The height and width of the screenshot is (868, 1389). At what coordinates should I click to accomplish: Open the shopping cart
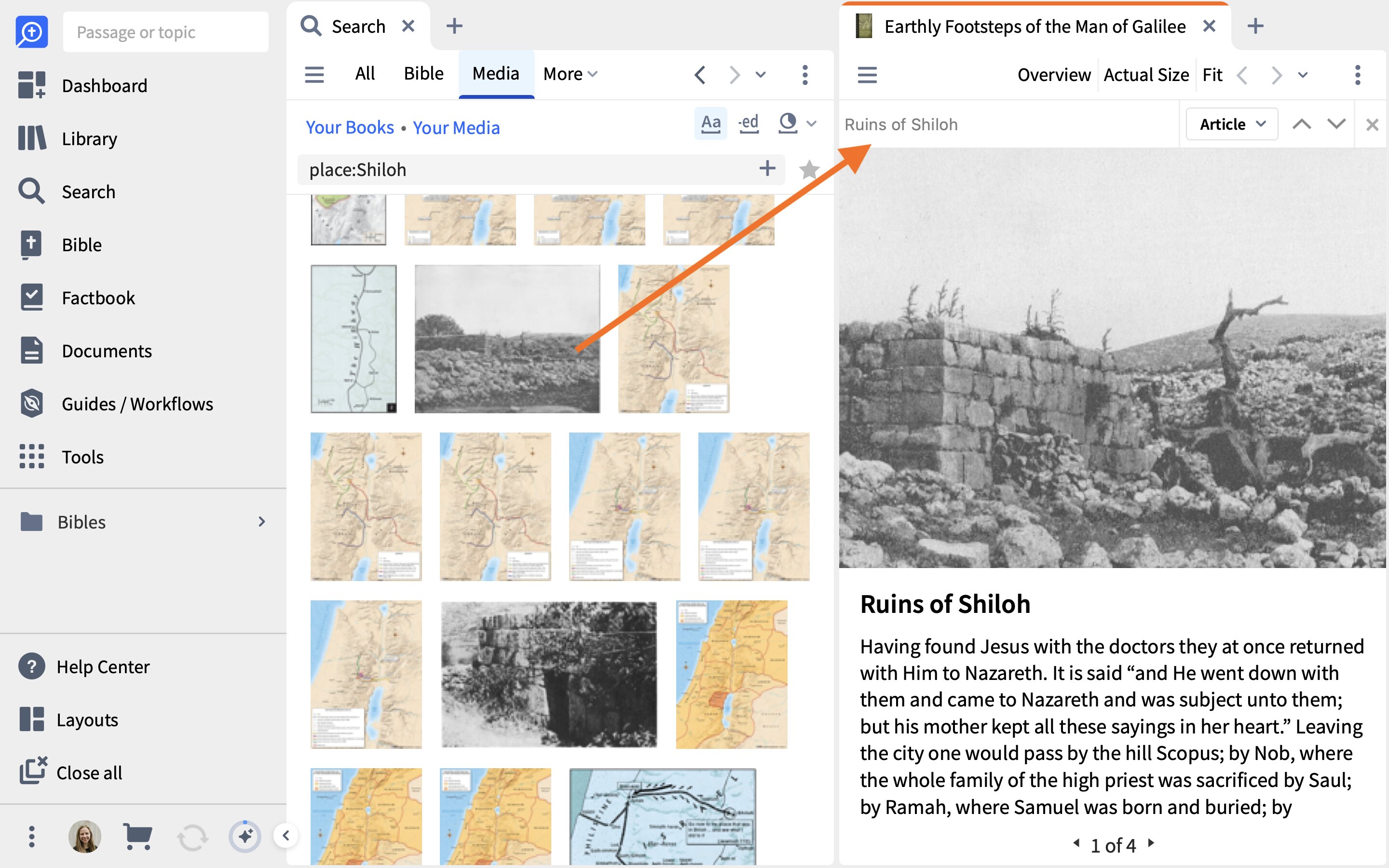pyautogui.click(x=138, y=837)
